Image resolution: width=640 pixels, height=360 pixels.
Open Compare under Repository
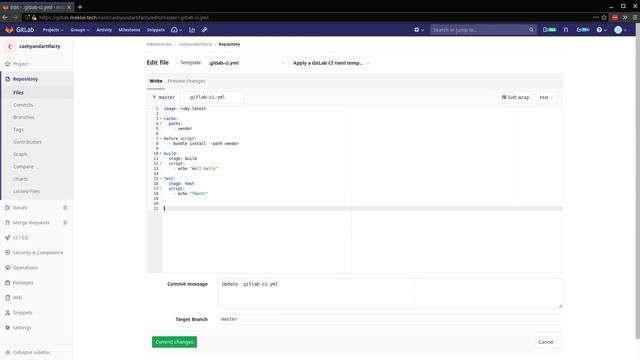coord(23,167)
